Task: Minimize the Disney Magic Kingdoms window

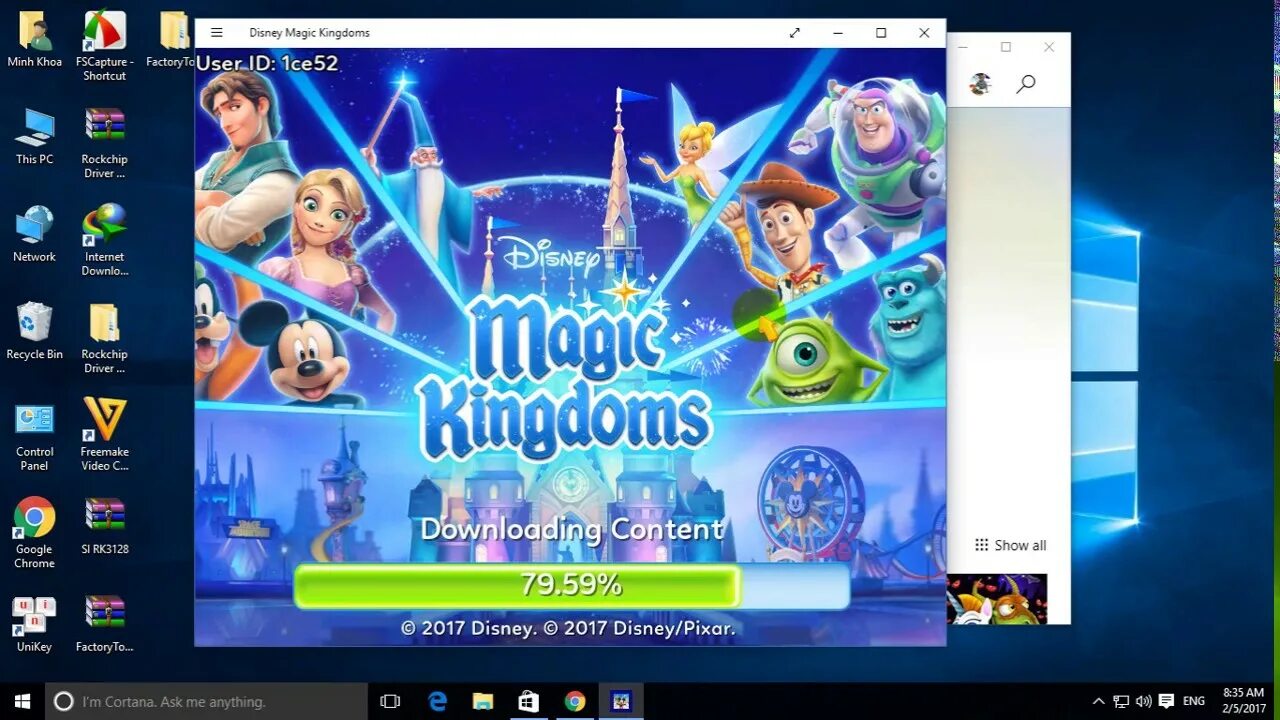Action: [x=838, y=33]
